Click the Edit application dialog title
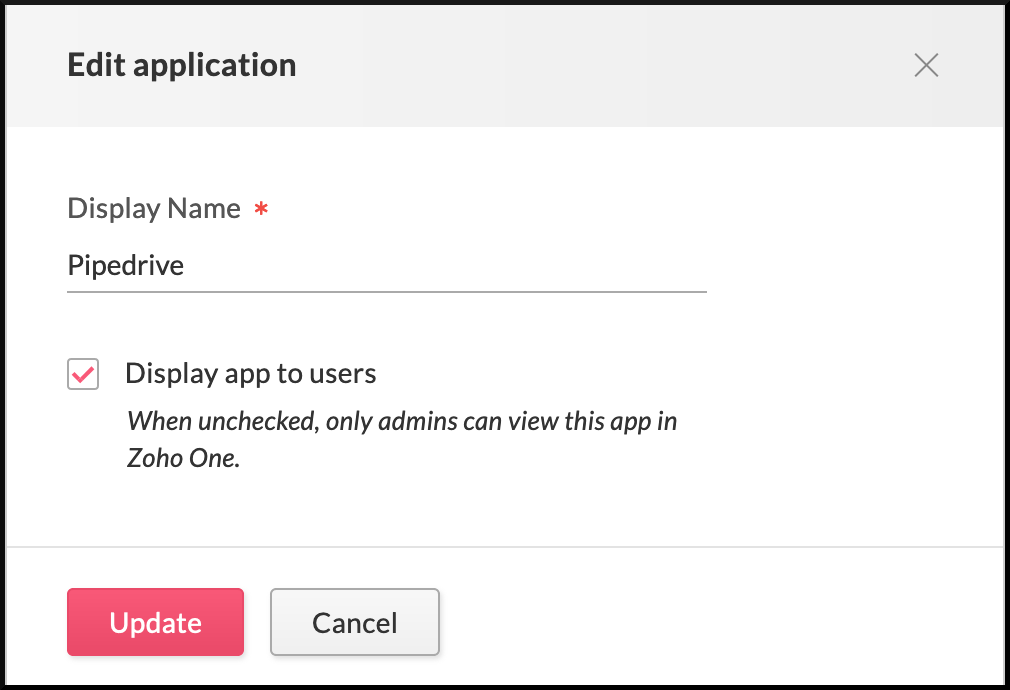This screenshot has height=690, width=1010. click(x=181, y=65)
